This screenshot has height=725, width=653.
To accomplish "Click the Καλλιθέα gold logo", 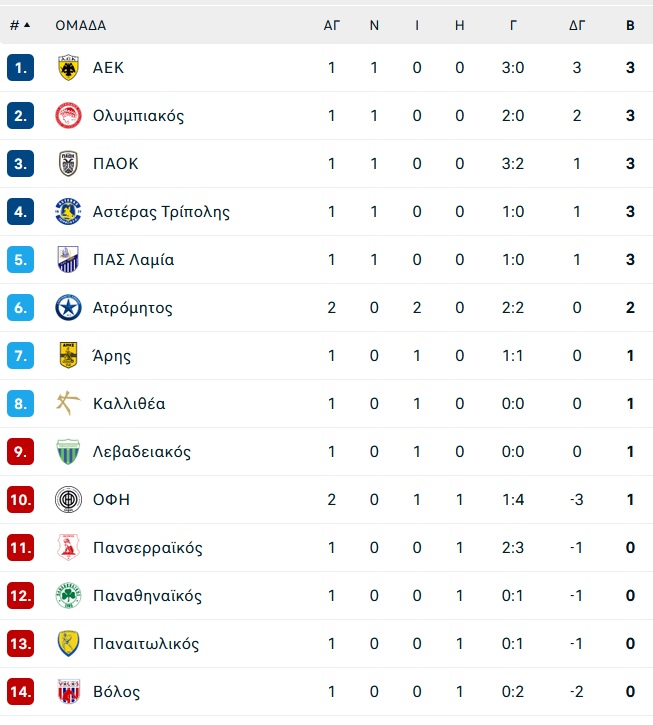I will pos(68,404).
